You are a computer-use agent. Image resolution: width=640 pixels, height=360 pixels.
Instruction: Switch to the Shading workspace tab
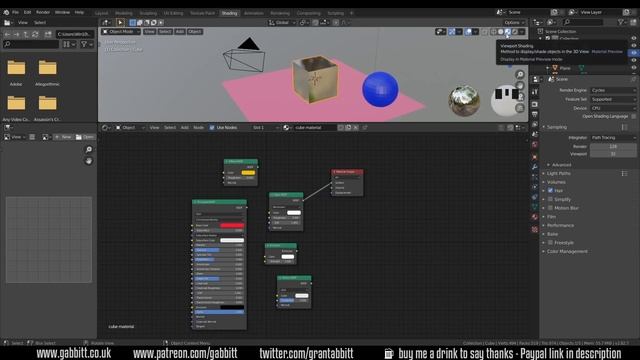229,13
